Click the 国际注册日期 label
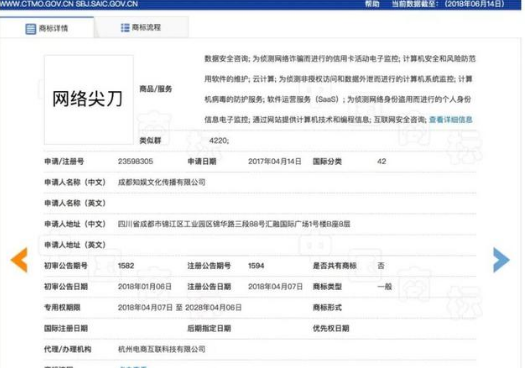Viewport: 525px width, 368px height. [66, 328]
